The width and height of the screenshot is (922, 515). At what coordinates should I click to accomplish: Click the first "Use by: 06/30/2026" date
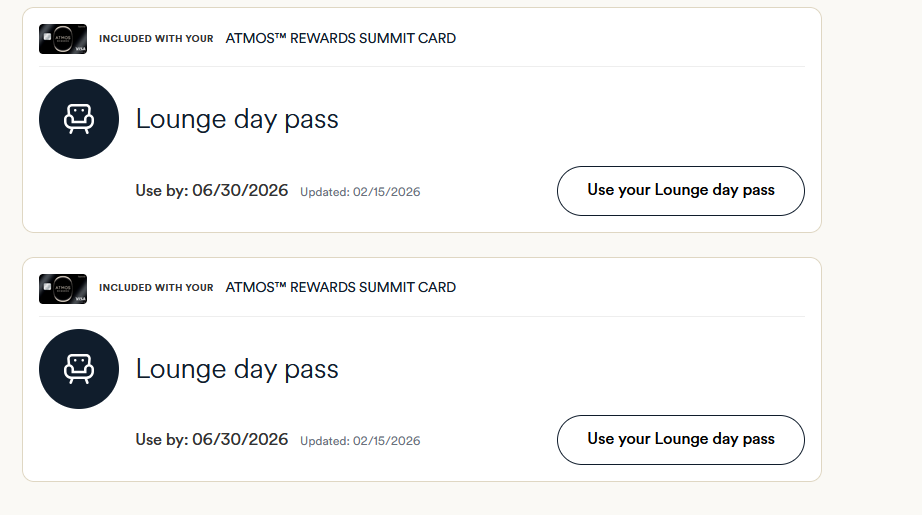click(212, 190)
